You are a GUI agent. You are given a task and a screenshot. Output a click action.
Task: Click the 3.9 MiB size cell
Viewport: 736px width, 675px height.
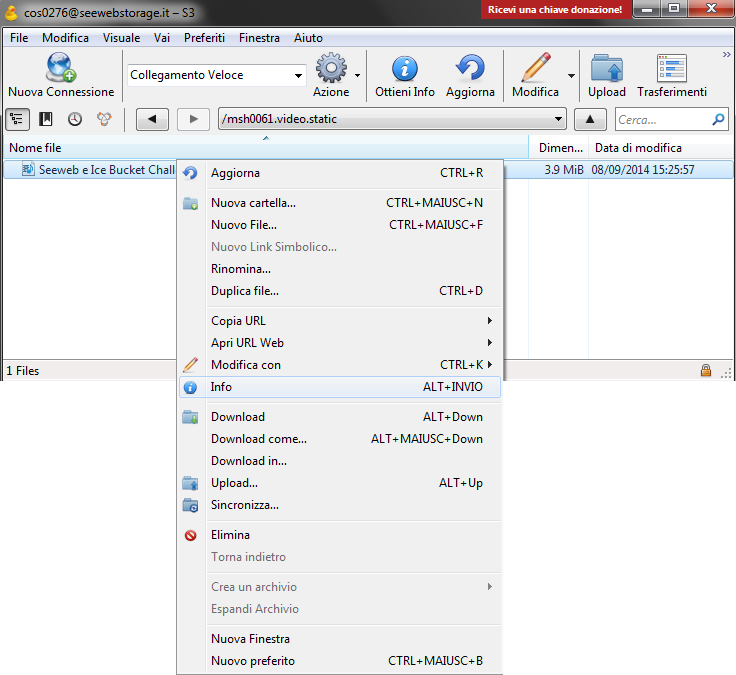564,169
